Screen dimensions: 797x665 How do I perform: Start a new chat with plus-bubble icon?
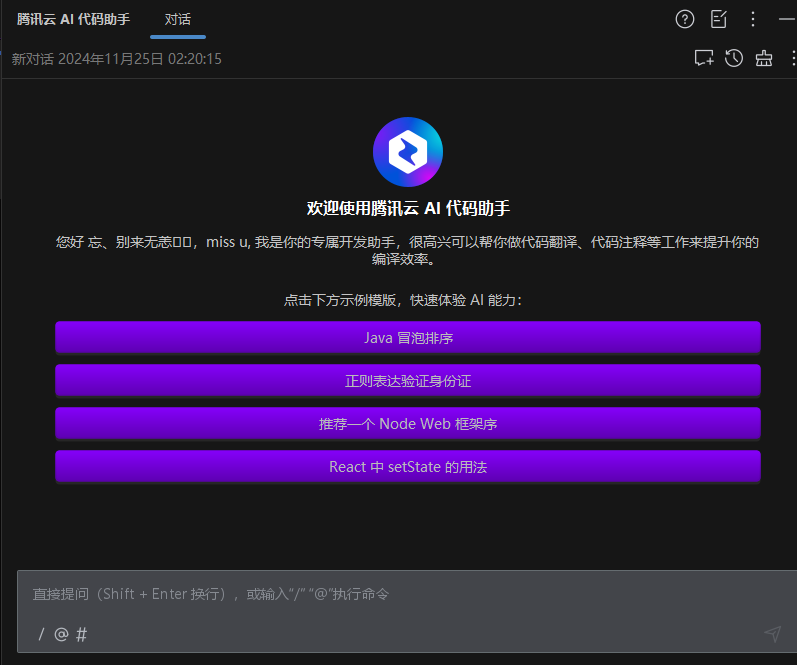(704, 58)
